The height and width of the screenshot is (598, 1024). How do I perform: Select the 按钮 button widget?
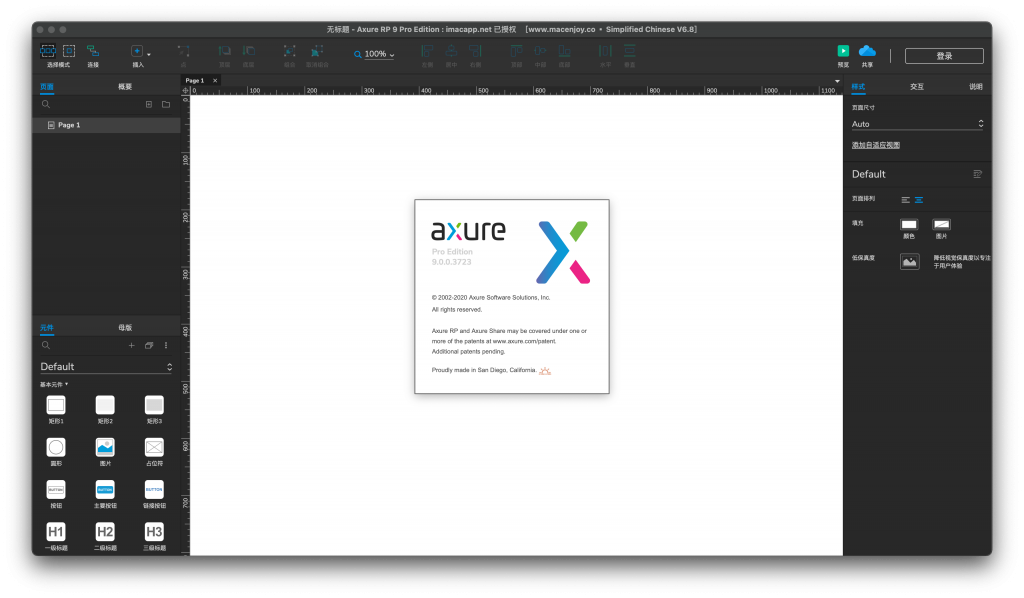(x=56, y=490)
